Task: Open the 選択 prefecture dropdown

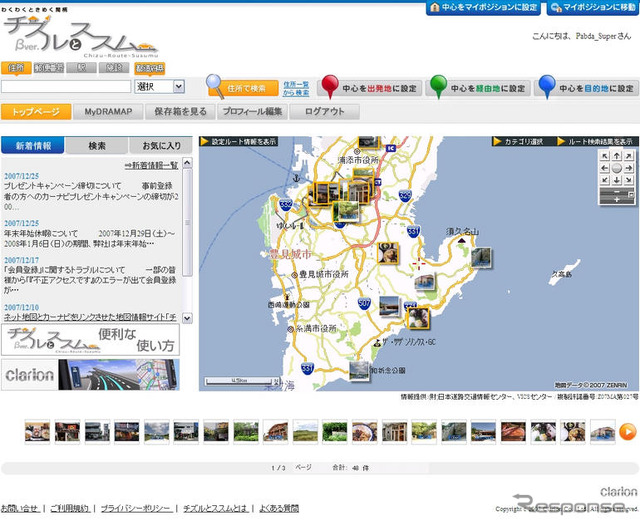Action: [x=160, y=87]
